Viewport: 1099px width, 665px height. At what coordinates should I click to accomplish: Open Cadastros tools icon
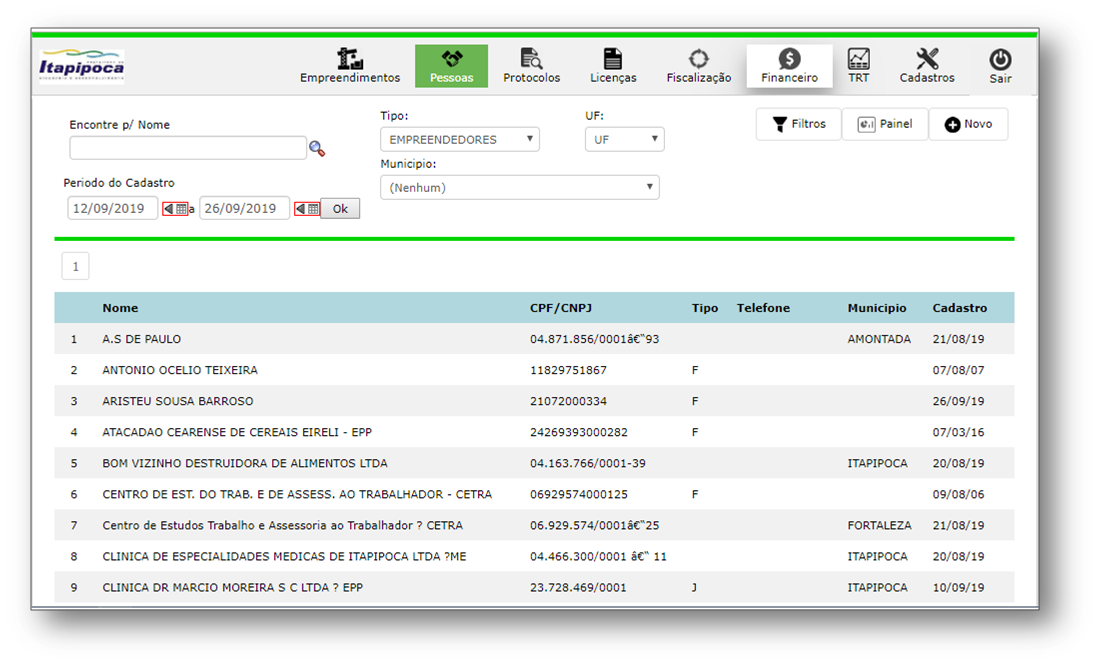pyautogui.click(x=927, y=59)
